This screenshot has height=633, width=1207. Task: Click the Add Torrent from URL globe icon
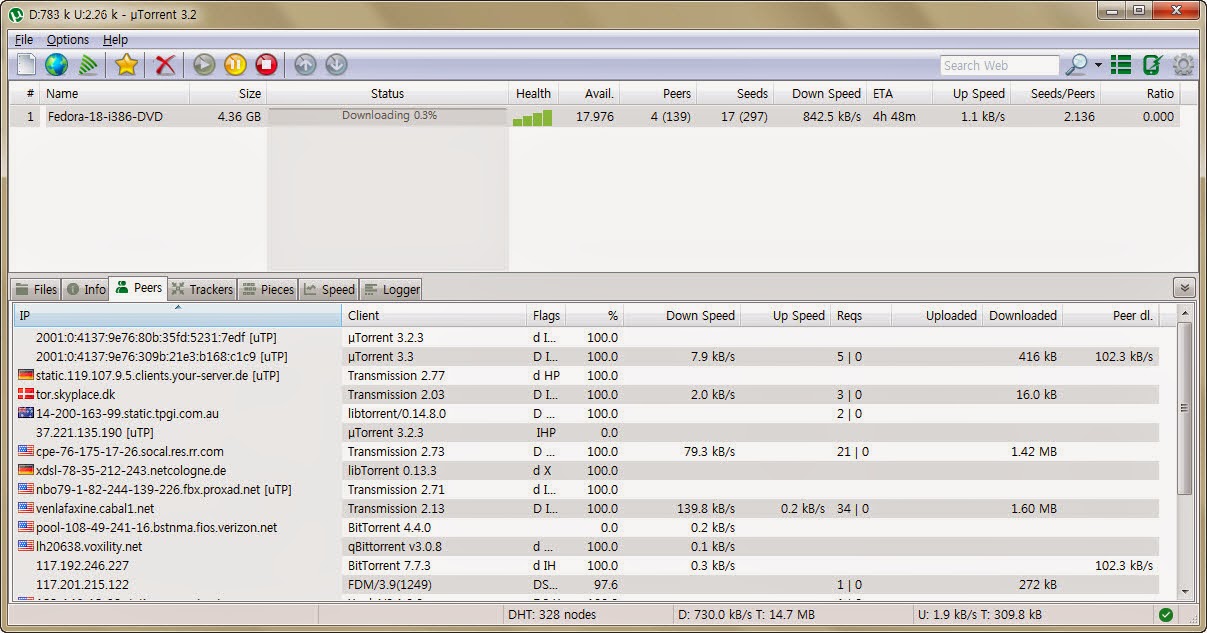coord(56,65)
